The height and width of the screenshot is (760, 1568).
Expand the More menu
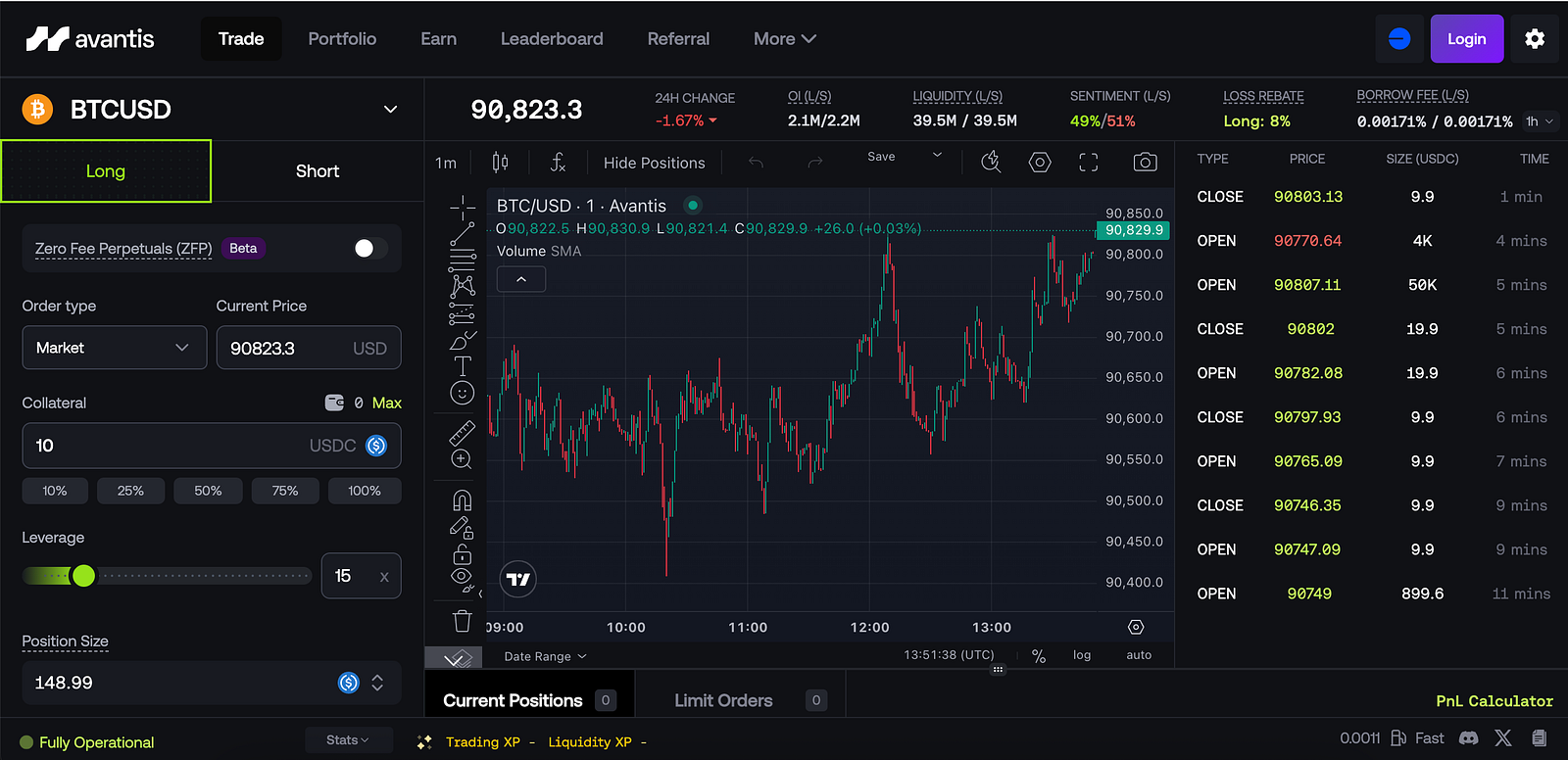(785, 39)
